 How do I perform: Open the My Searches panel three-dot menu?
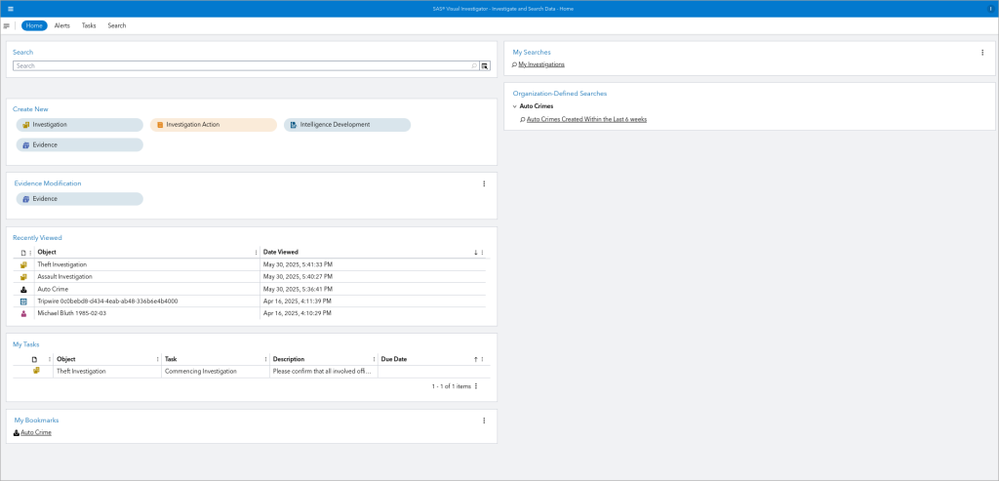[982, 53]
